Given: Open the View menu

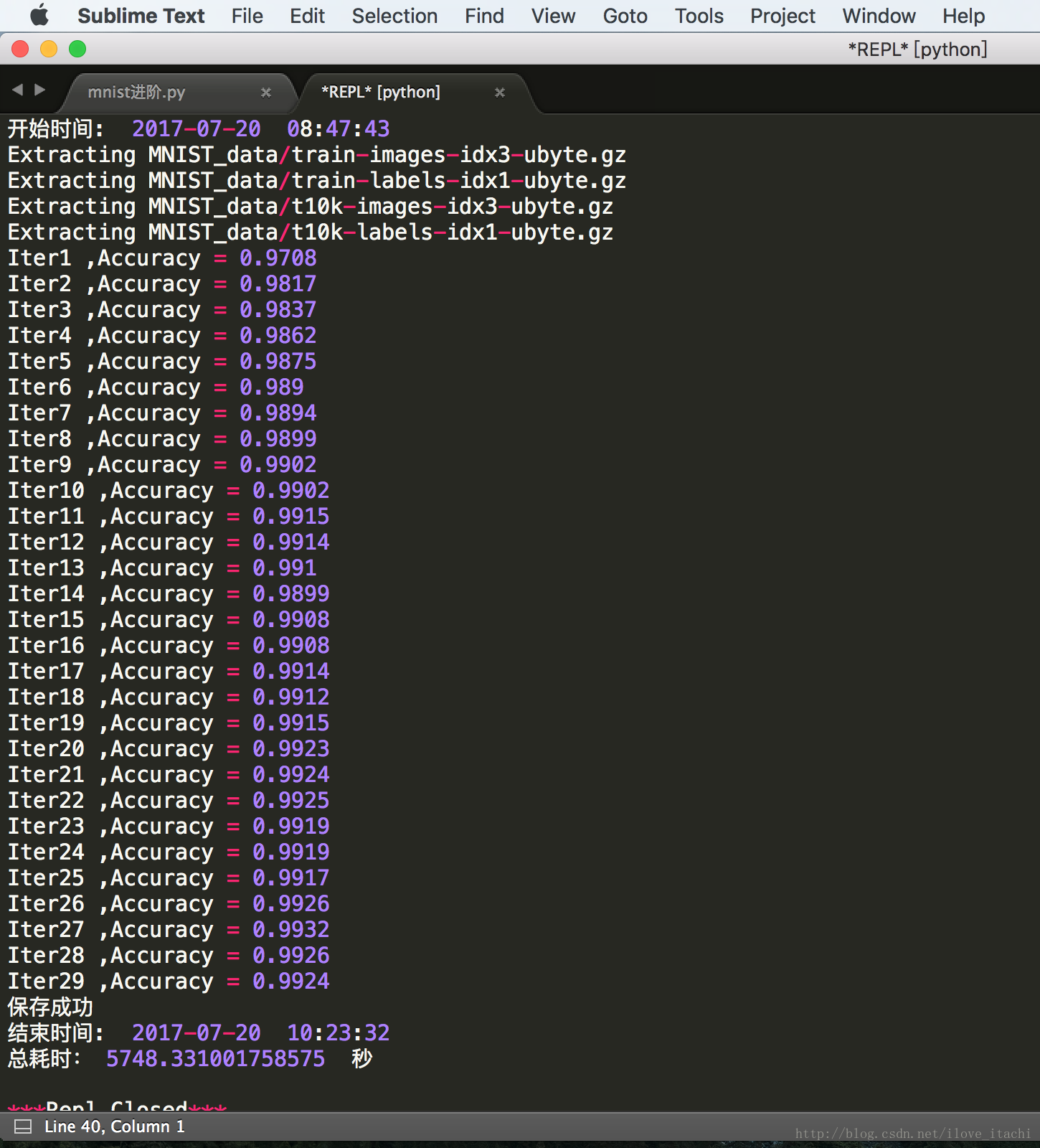Looking at the screenshot, I should point(553,16).
